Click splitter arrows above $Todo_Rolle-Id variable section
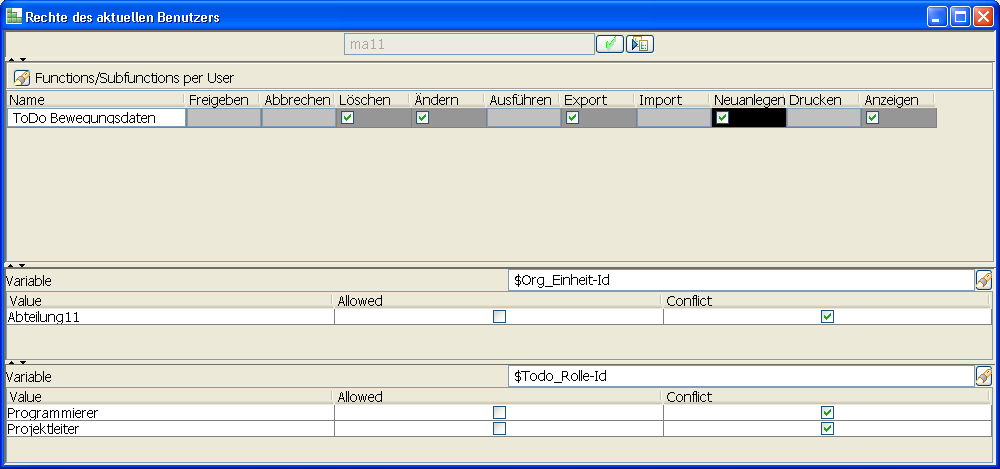The width and height of the screenshot is (1000, 469). point(17,362)
